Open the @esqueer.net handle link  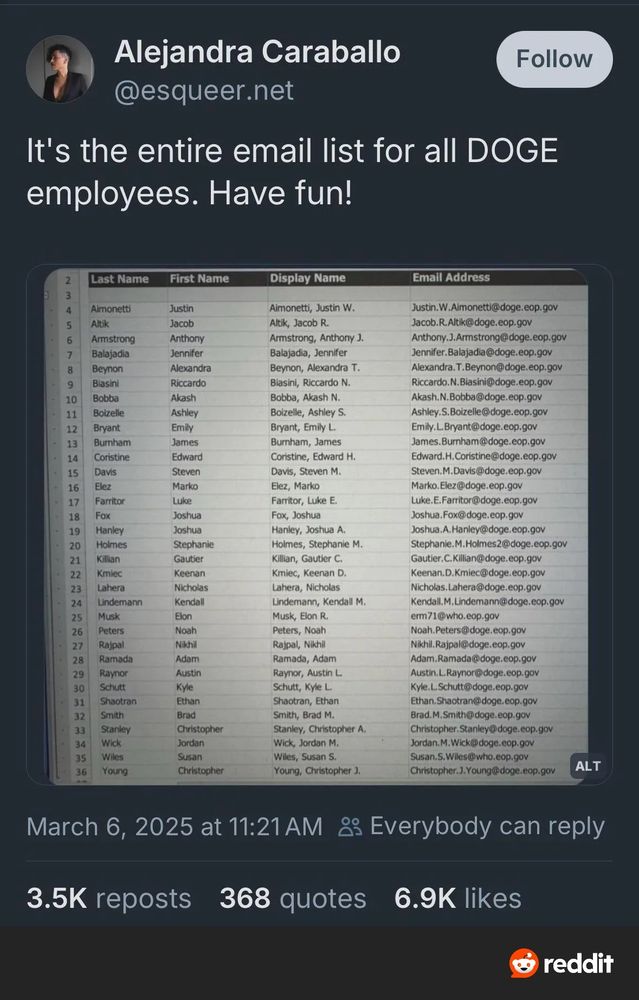[204, 91]
